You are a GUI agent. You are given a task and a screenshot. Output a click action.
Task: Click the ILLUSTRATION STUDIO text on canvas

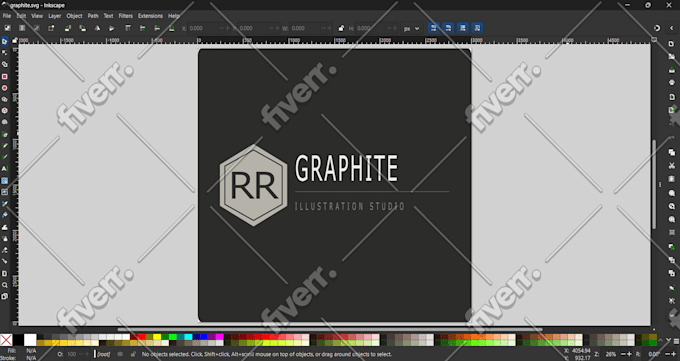(x=350, y=206)
